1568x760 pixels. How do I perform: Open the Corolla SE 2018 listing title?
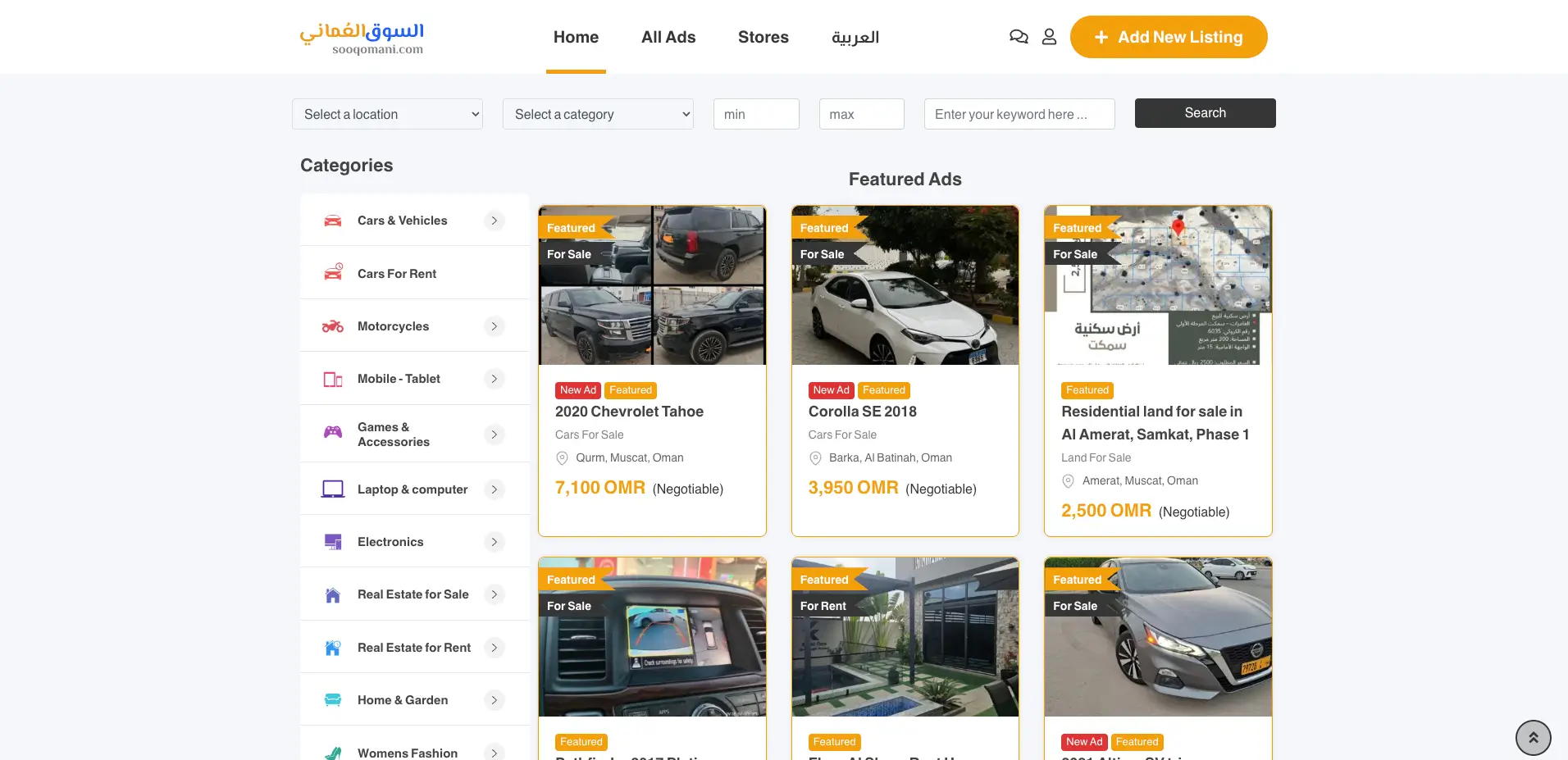pos(863,412)
